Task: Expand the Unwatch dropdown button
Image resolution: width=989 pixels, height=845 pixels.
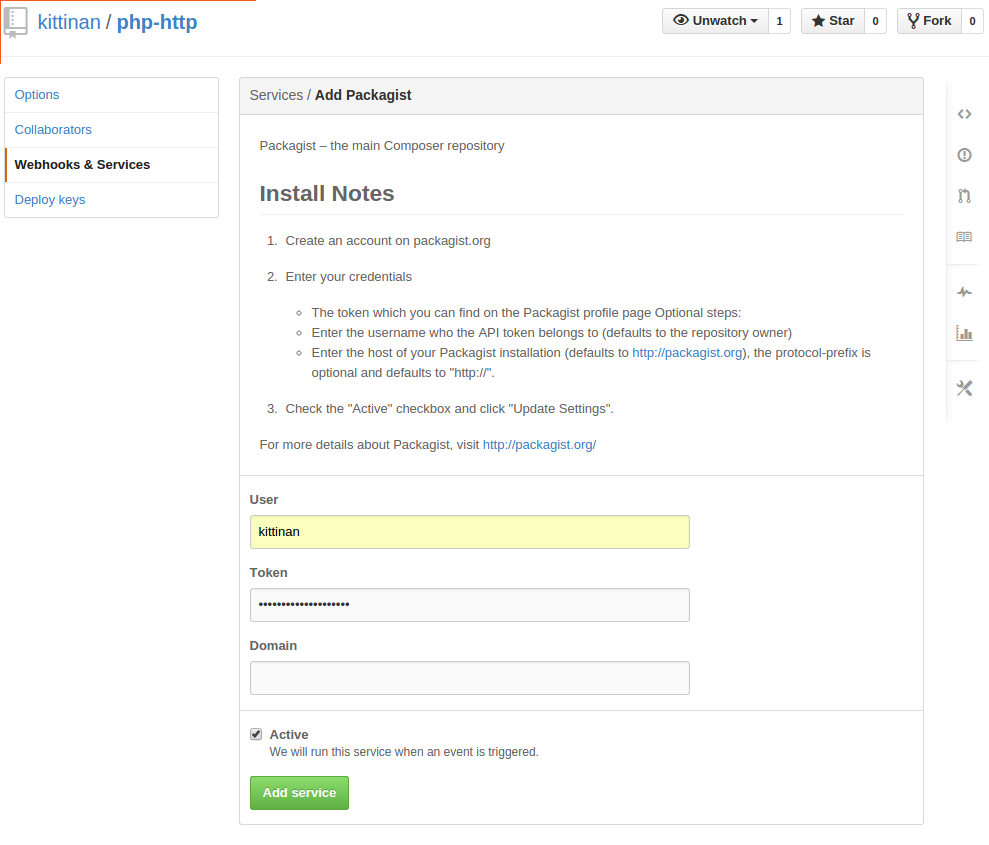Action: (715, 21)
